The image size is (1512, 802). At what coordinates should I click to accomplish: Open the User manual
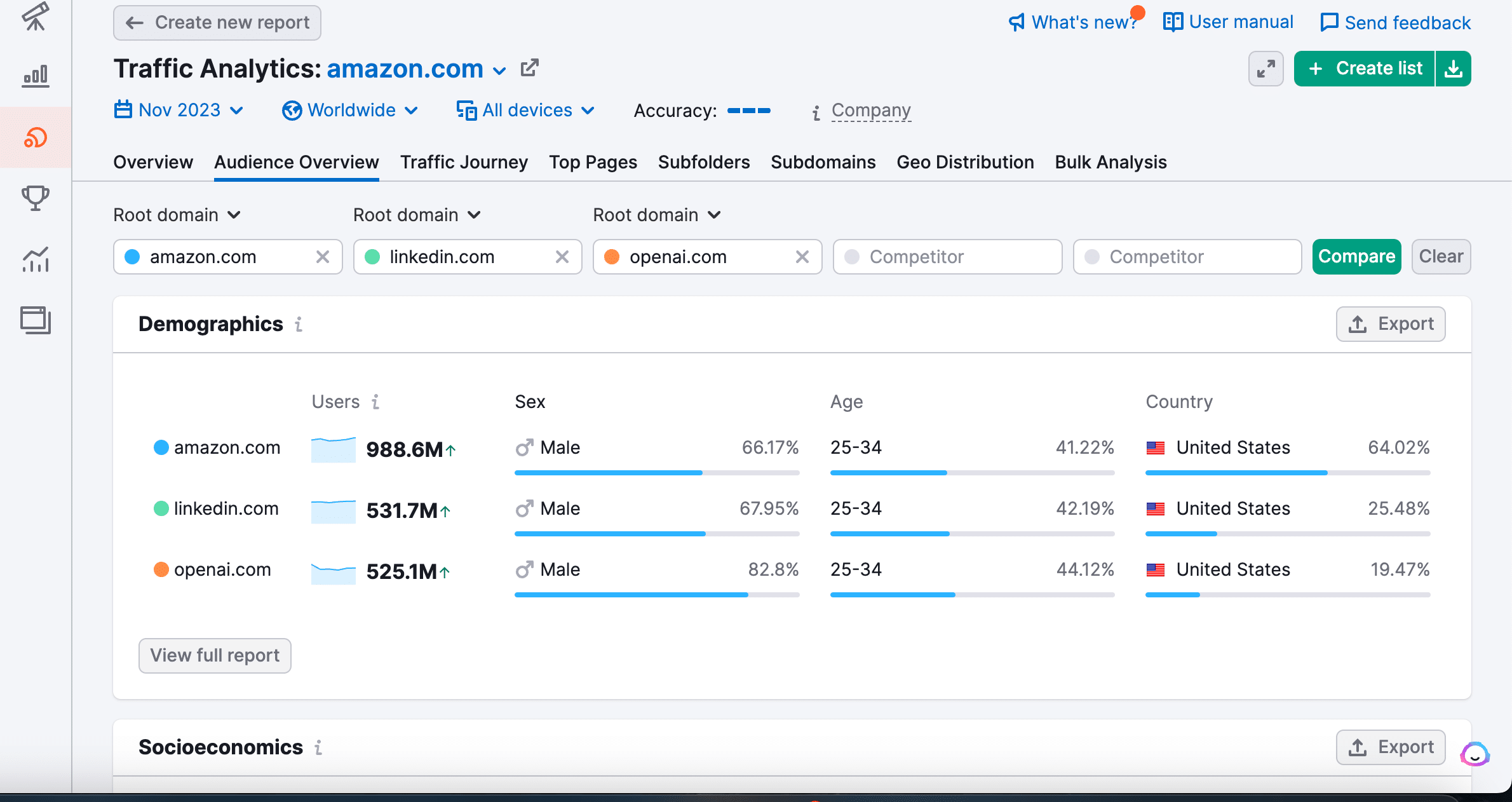click(x=1228, y=22)
